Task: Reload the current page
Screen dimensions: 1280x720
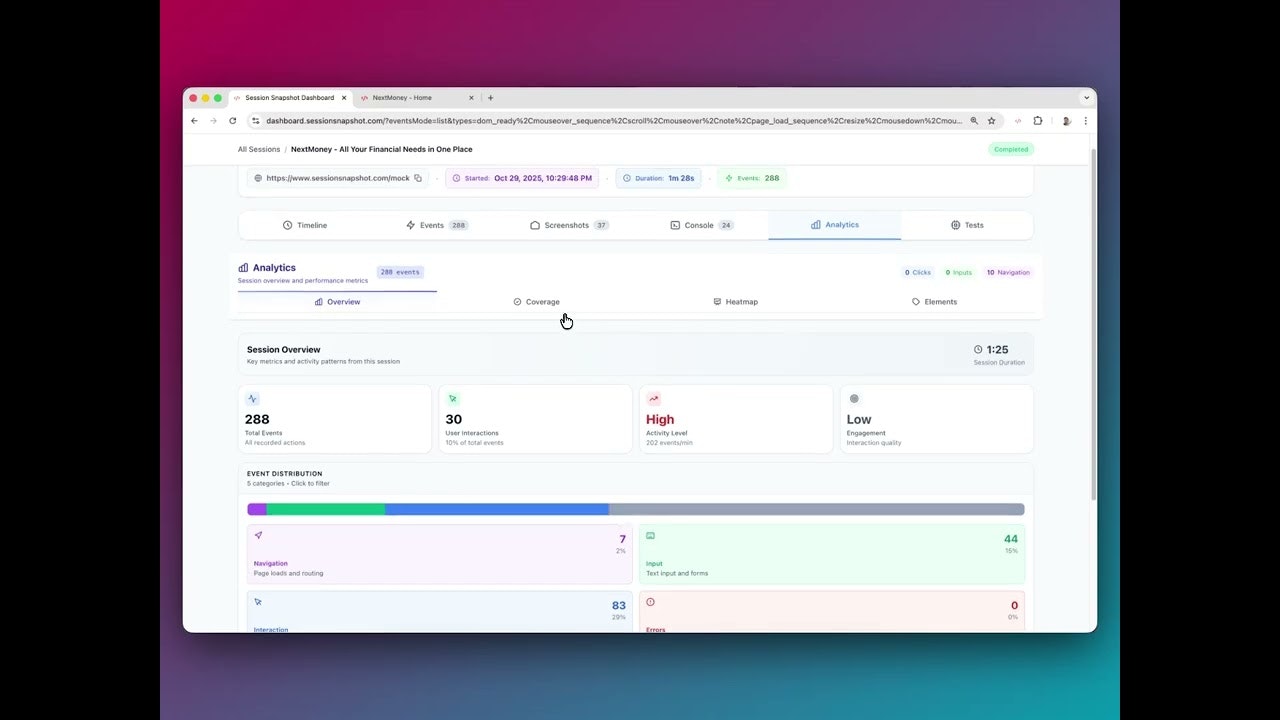Action: 233,121
